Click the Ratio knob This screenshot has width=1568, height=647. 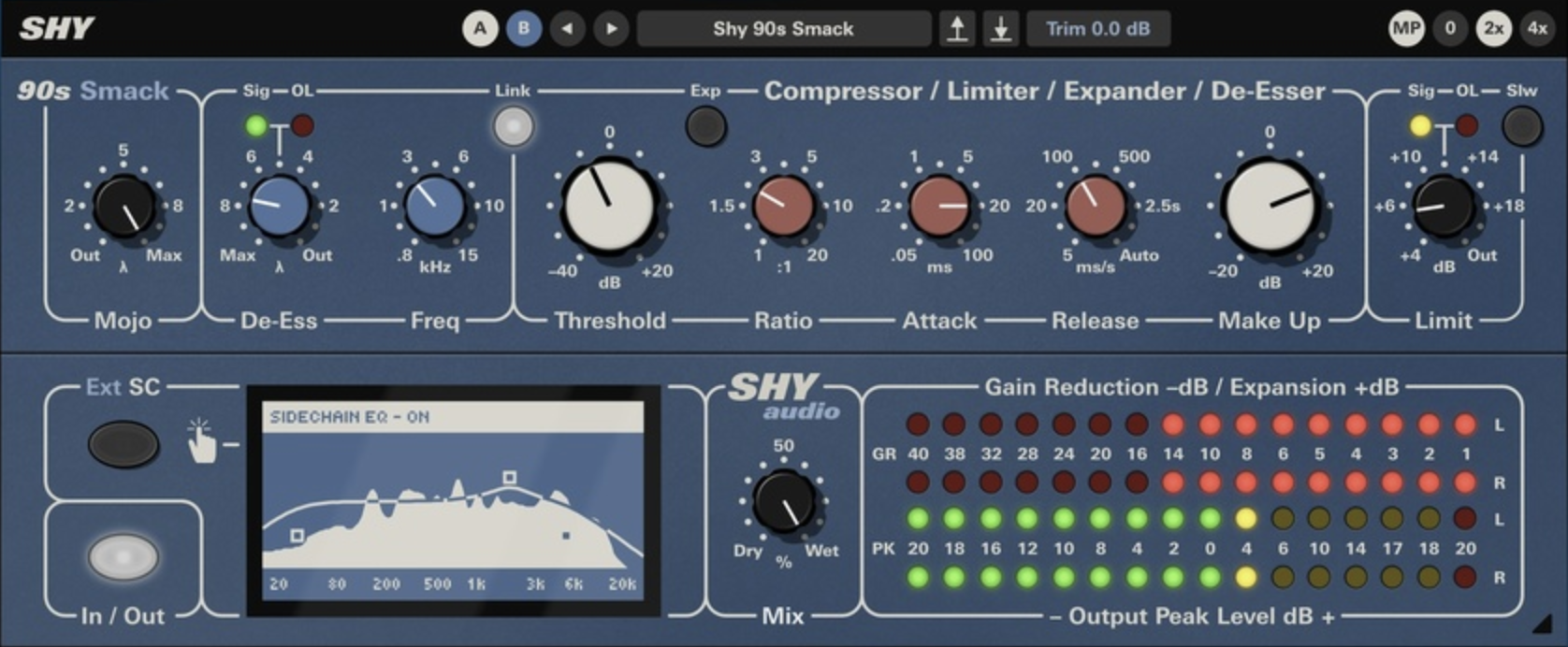pos(784,206)
